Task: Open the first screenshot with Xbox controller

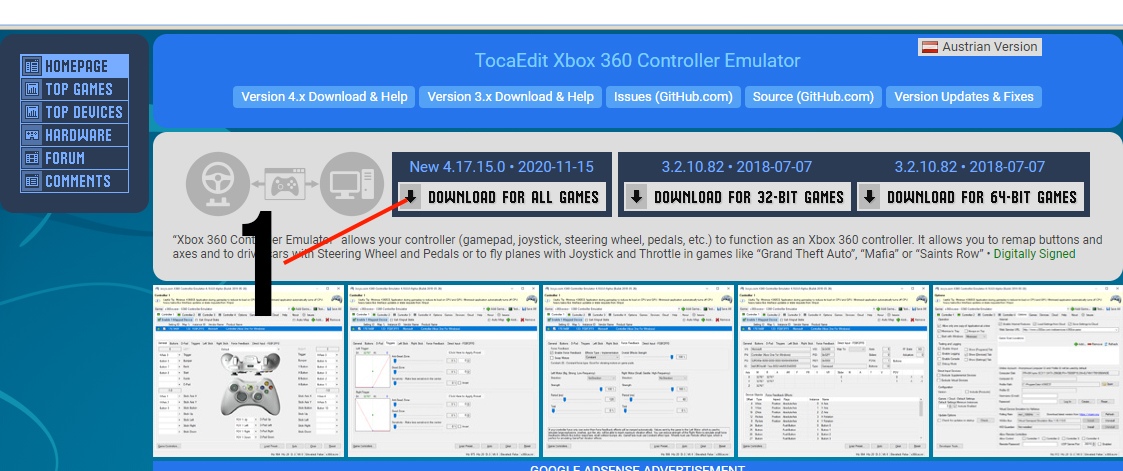Action: tap(247, 370)
